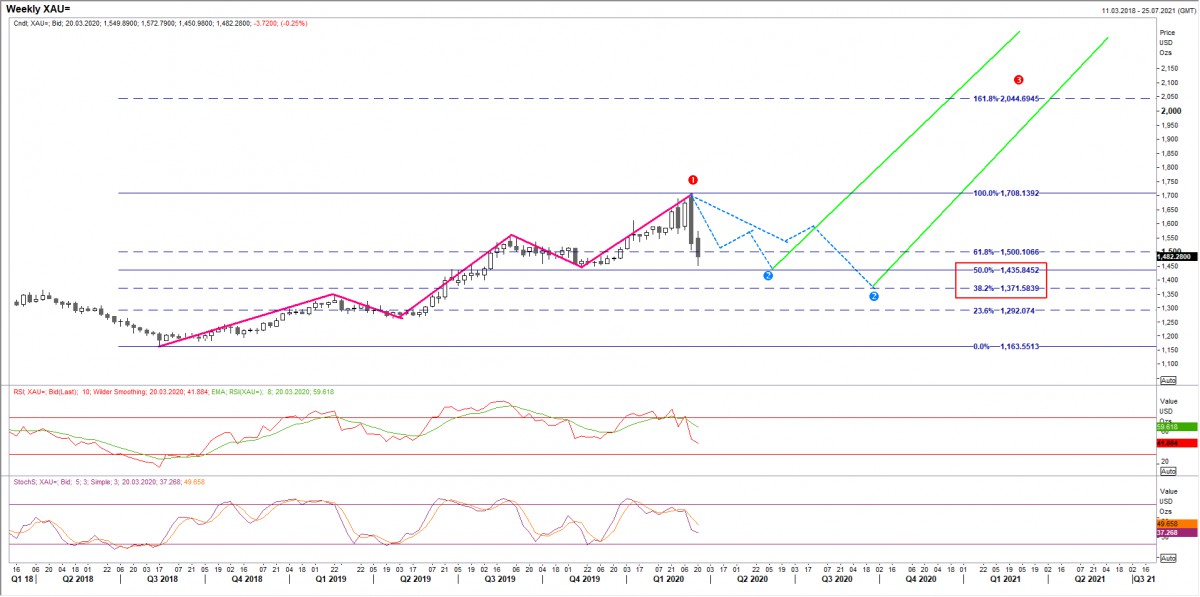Click the red wave 3 marker
This screenshot has width=1200, height=597.
(x=1018, y=79)
